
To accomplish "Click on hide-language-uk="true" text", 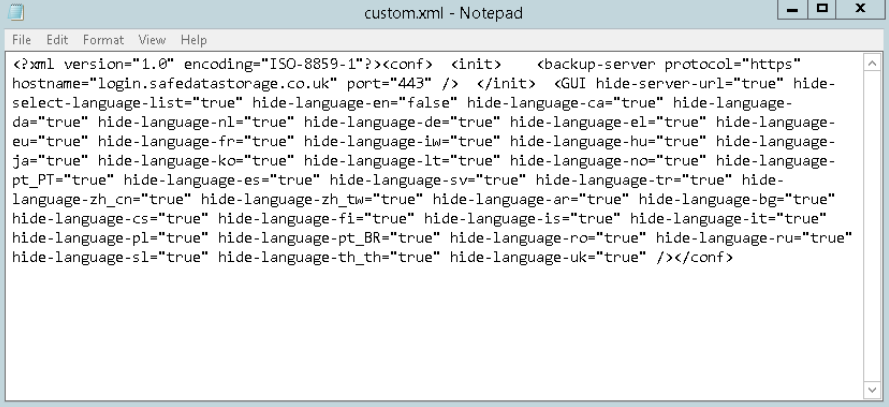I will (548, 257).
